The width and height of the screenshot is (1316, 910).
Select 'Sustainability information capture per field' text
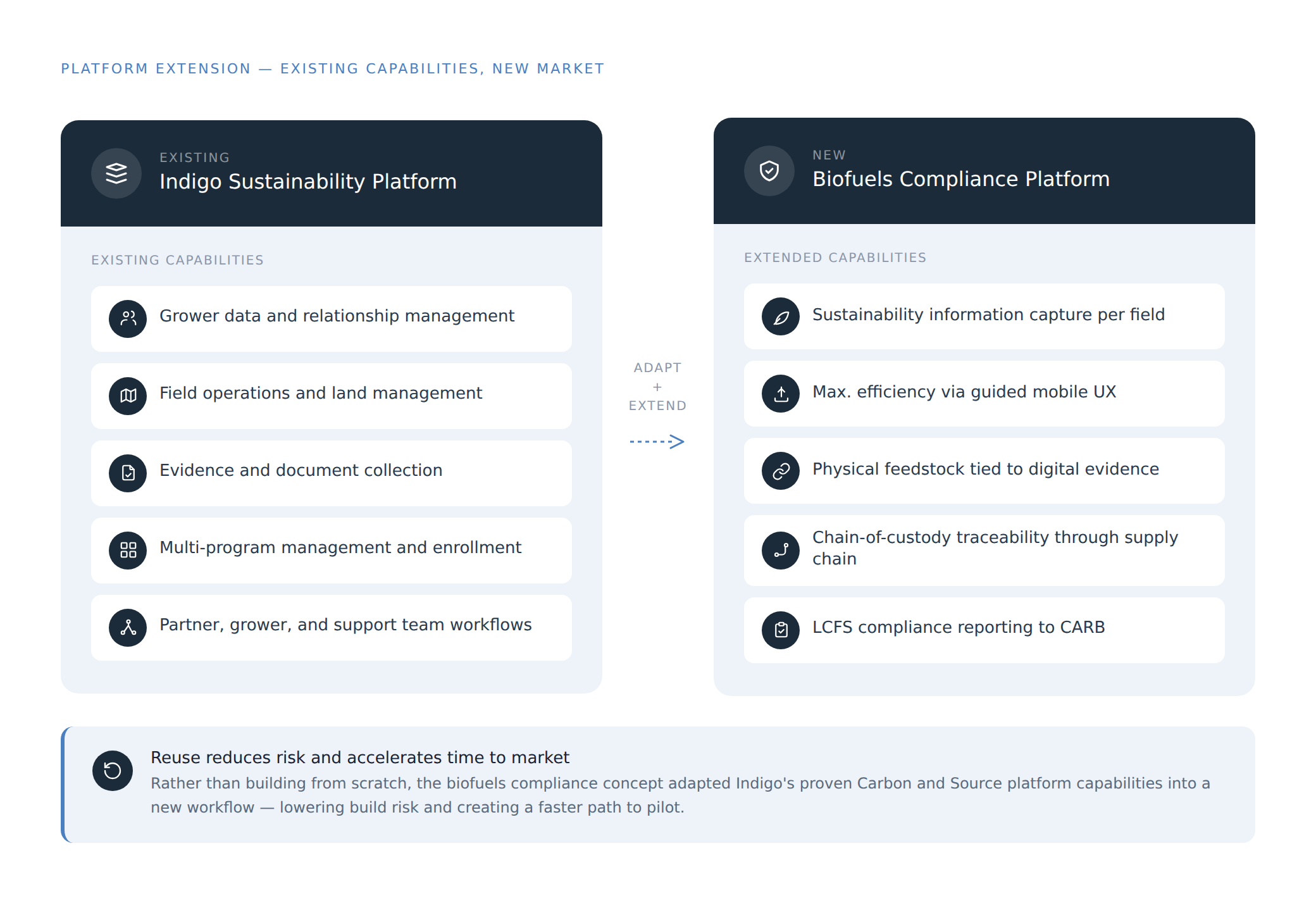coord(988,315)
